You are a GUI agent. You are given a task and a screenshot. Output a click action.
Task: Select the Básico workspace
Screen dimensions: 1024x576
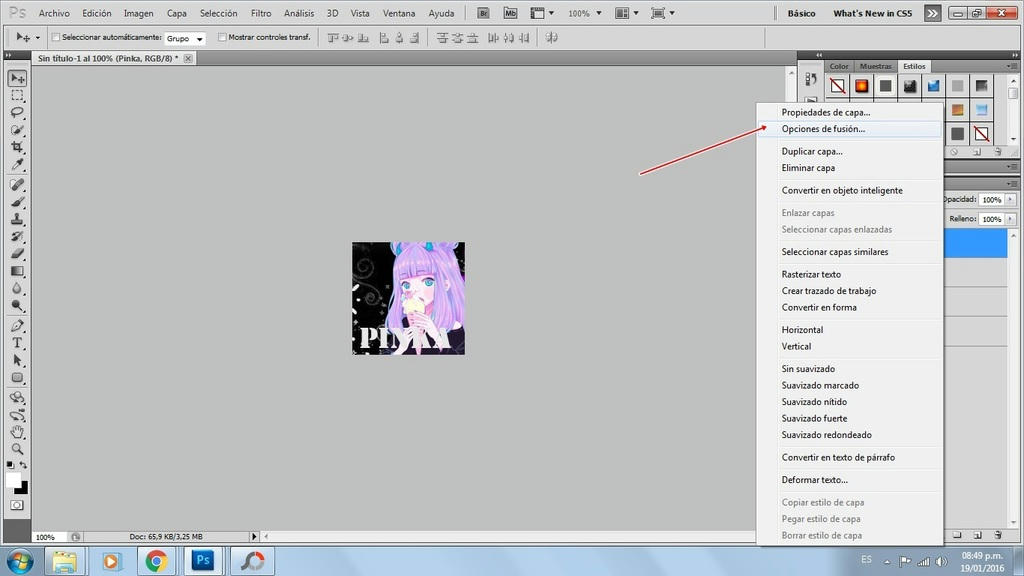click(x=801, y=13)
